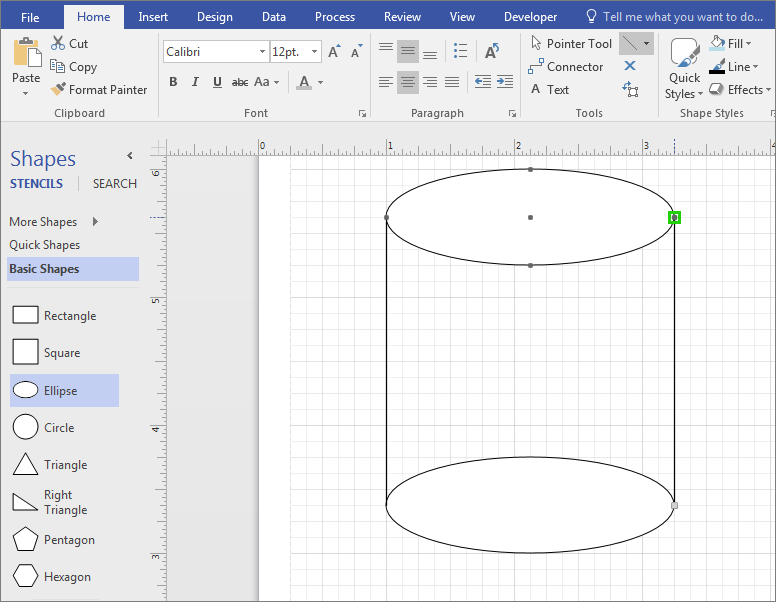This screenshot has width=776, height=602.
Task: Pick the Square shape
Action: (x=47, y=352)
